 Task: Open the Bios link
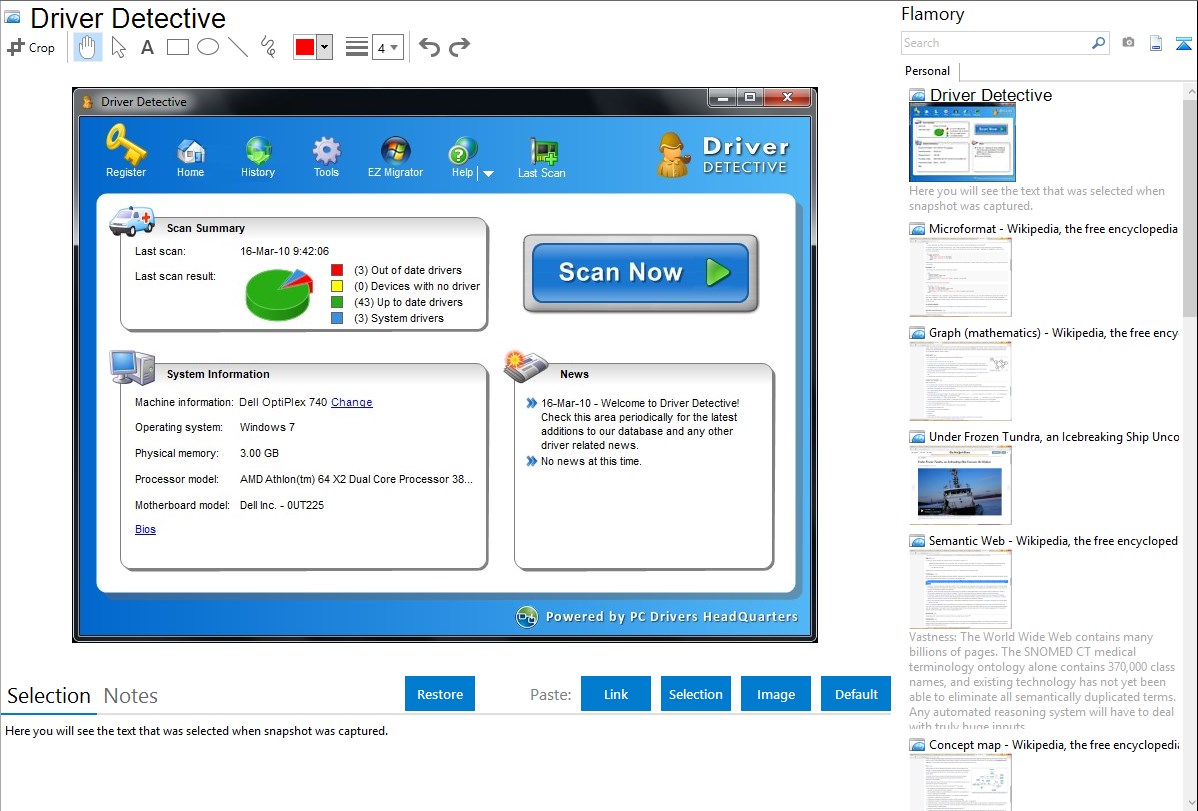point(145,529)
